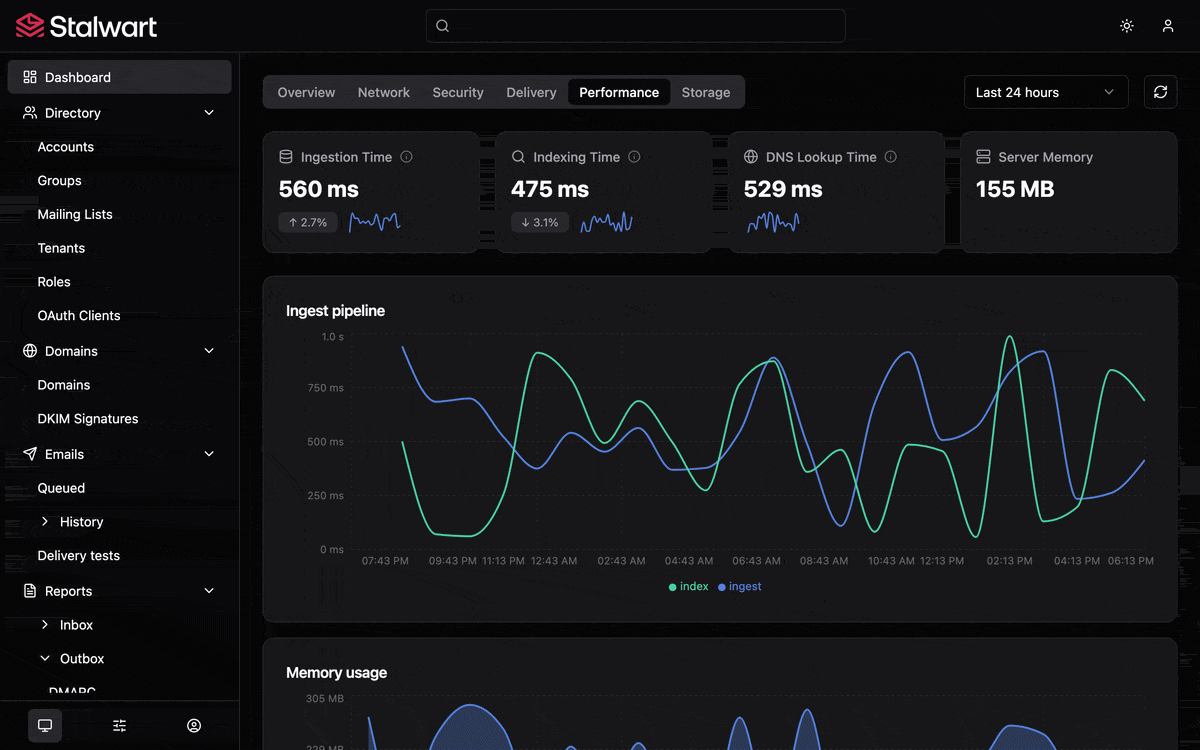Image resolution: width=1200 pixels, height=750 pixels.
Task: Open the Last 24 hours dropdown
Action: (1046, 92)
